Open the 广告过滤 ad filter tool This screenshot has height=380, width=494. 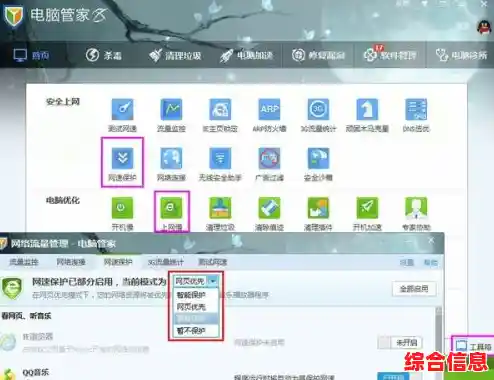(x=269, y=164)
